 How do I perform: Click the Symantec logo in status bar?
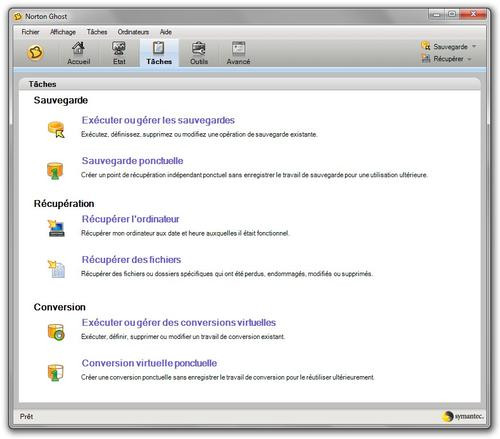(463, 416)
